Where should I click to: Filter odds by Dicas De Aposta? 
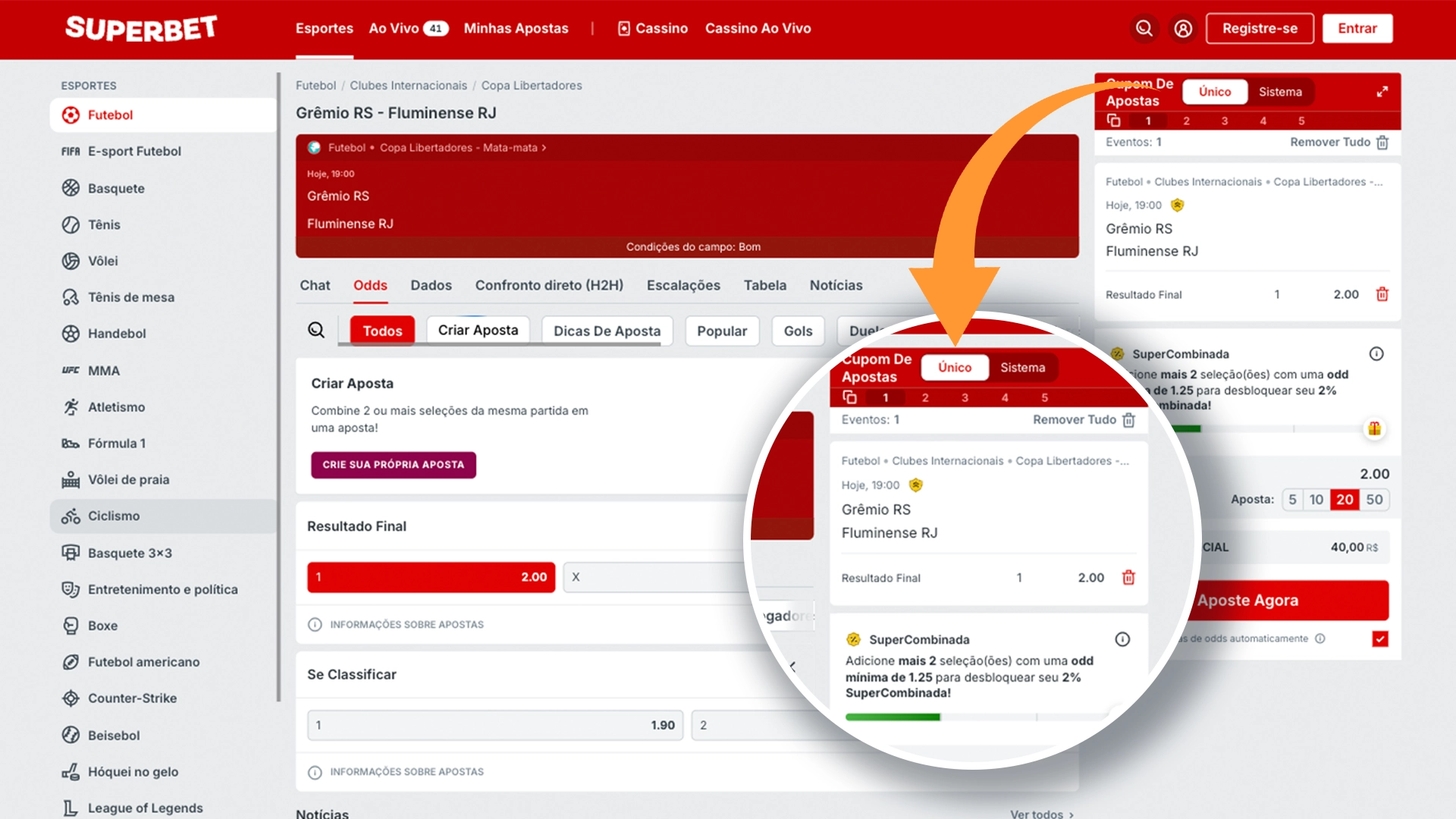point(607,331)
